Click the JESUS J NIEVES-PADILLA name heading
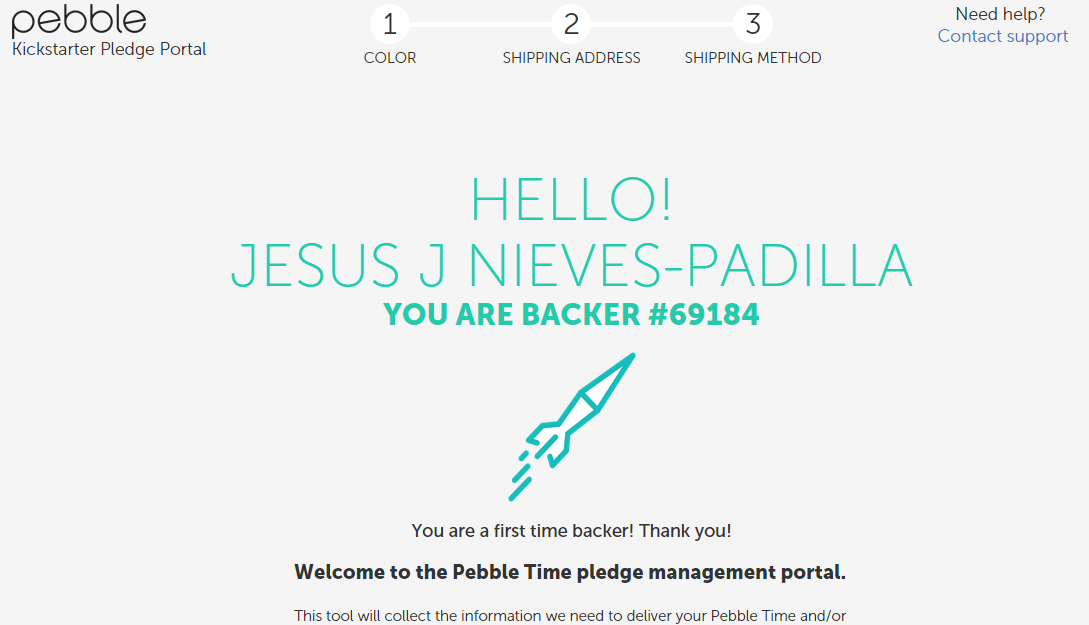Image resolution: width=1089 pixels, height=625 pixels. pyautogui.click(x=571, y=265)
